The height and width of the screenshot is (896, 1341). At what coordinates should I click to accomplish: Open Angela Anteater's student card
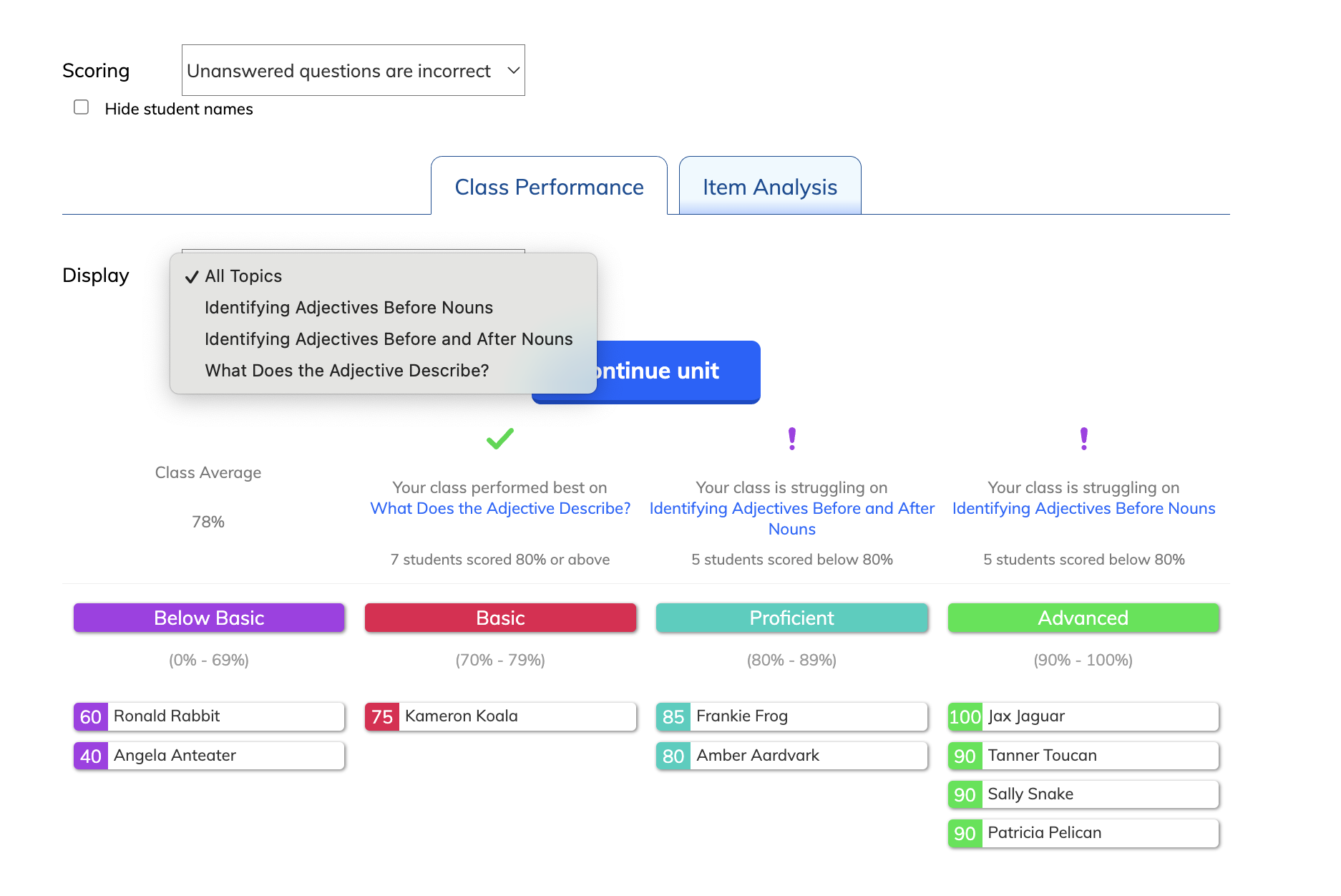pos(209,756)
